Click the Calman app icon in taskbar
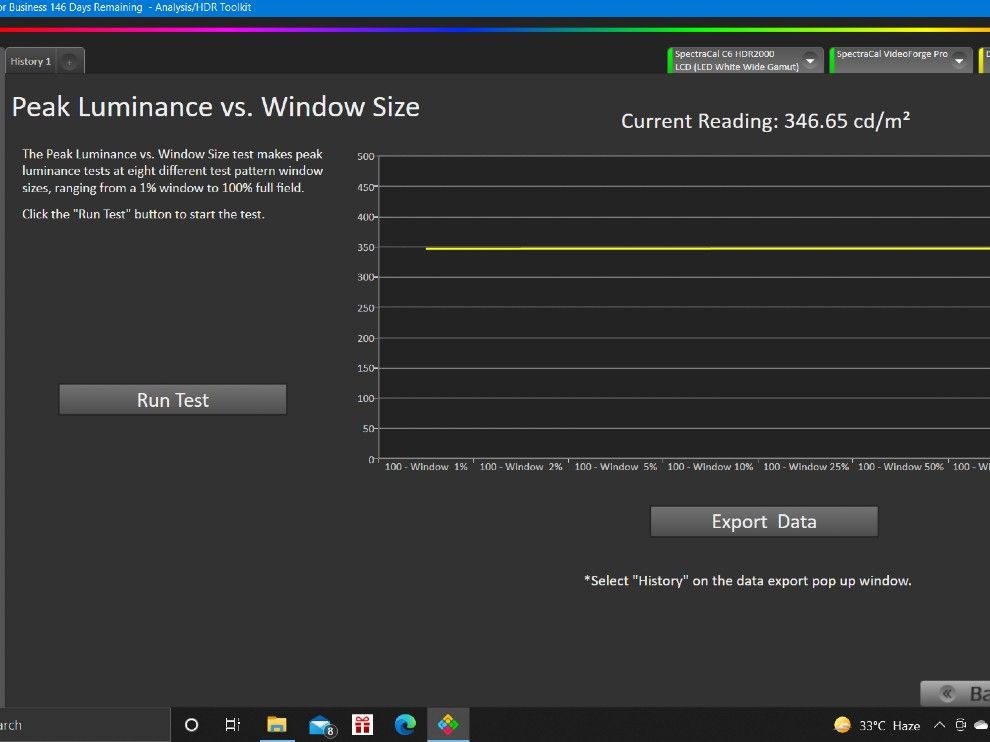The width and height of the screenshot is (990, 742). [448, 725]
